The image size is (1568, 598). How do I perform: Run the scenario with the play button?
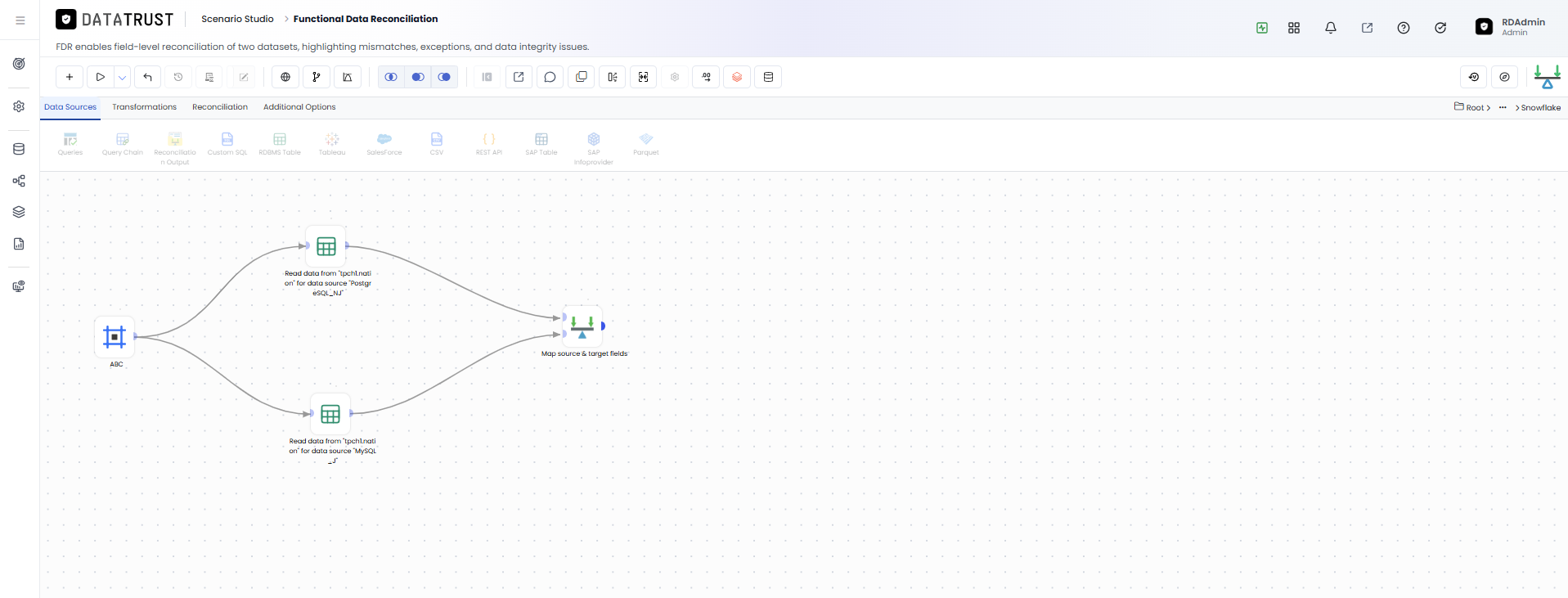pyautogui.click(x=101, y=77)
